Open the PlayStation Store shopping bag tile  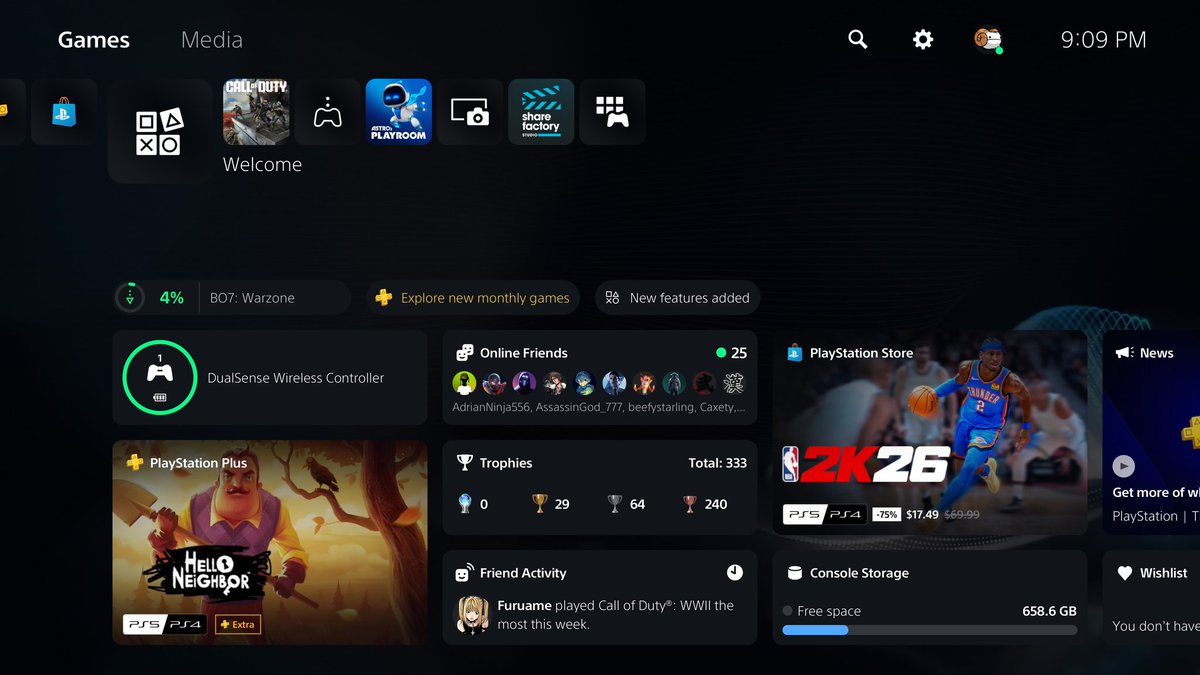pos(64,112)
